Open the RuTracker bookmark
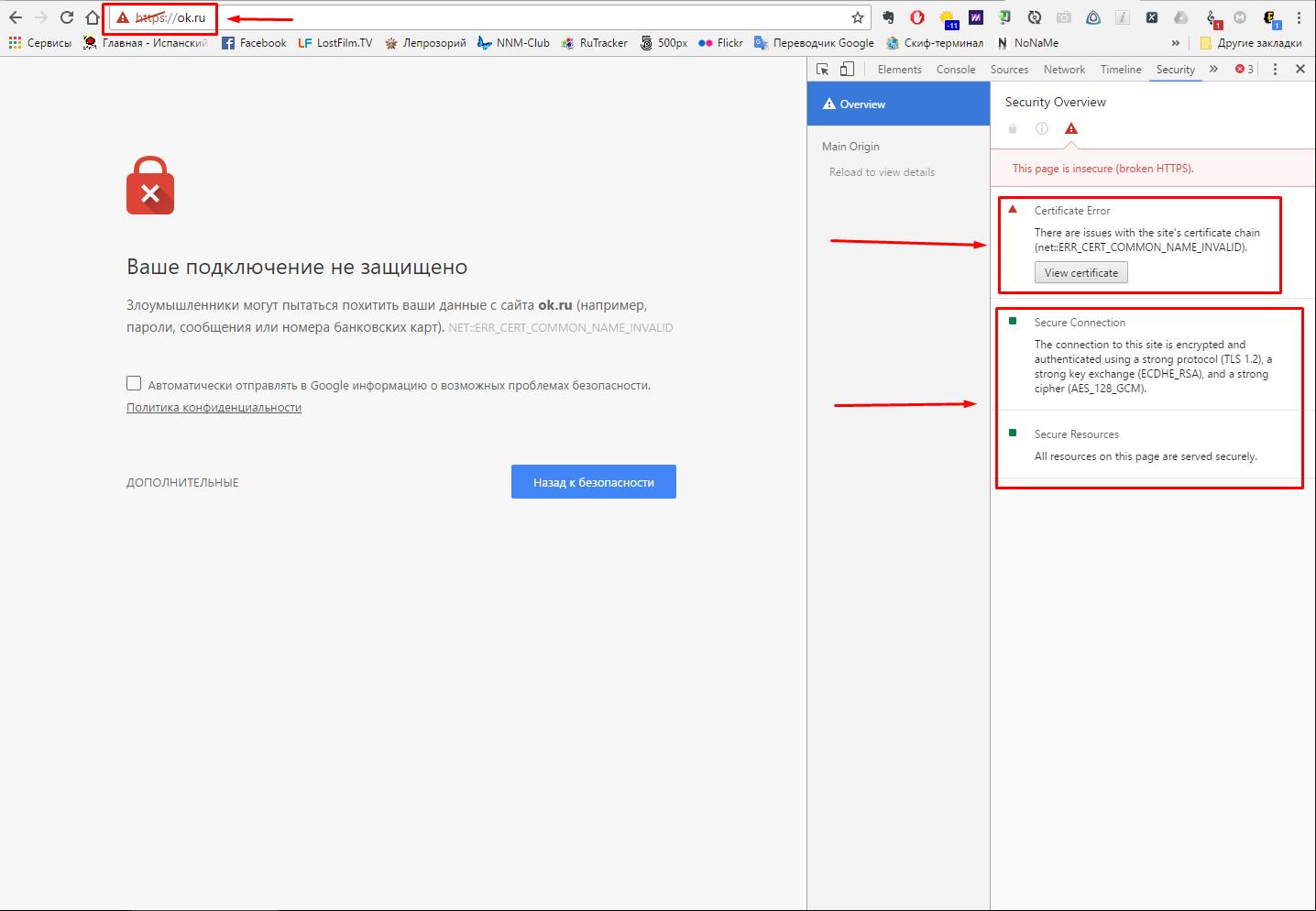Viewport: 1316px width, 911px height. tap(594, 43)
